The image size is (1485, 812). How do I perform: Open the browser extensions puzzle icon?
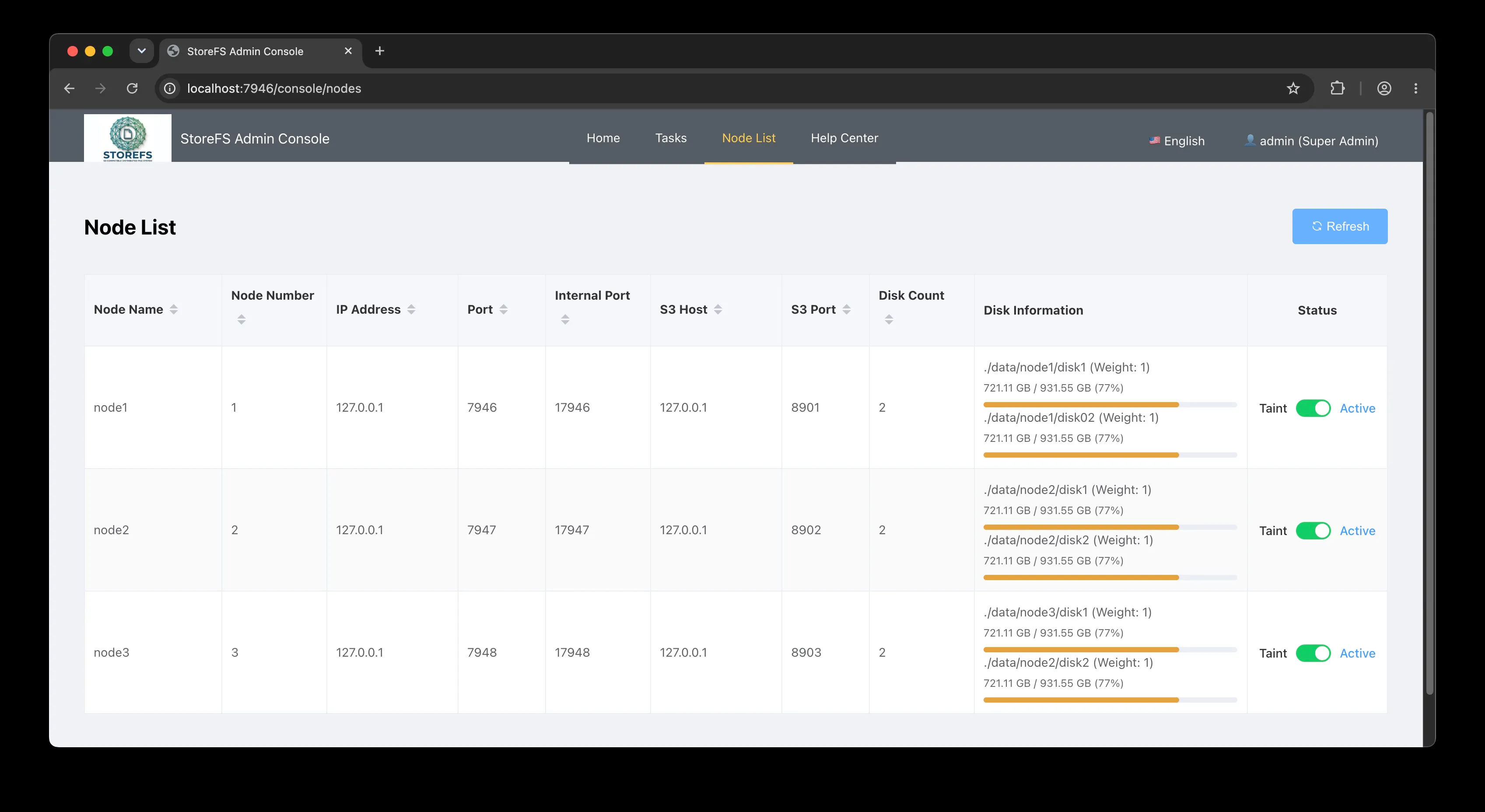[1338, 88]
